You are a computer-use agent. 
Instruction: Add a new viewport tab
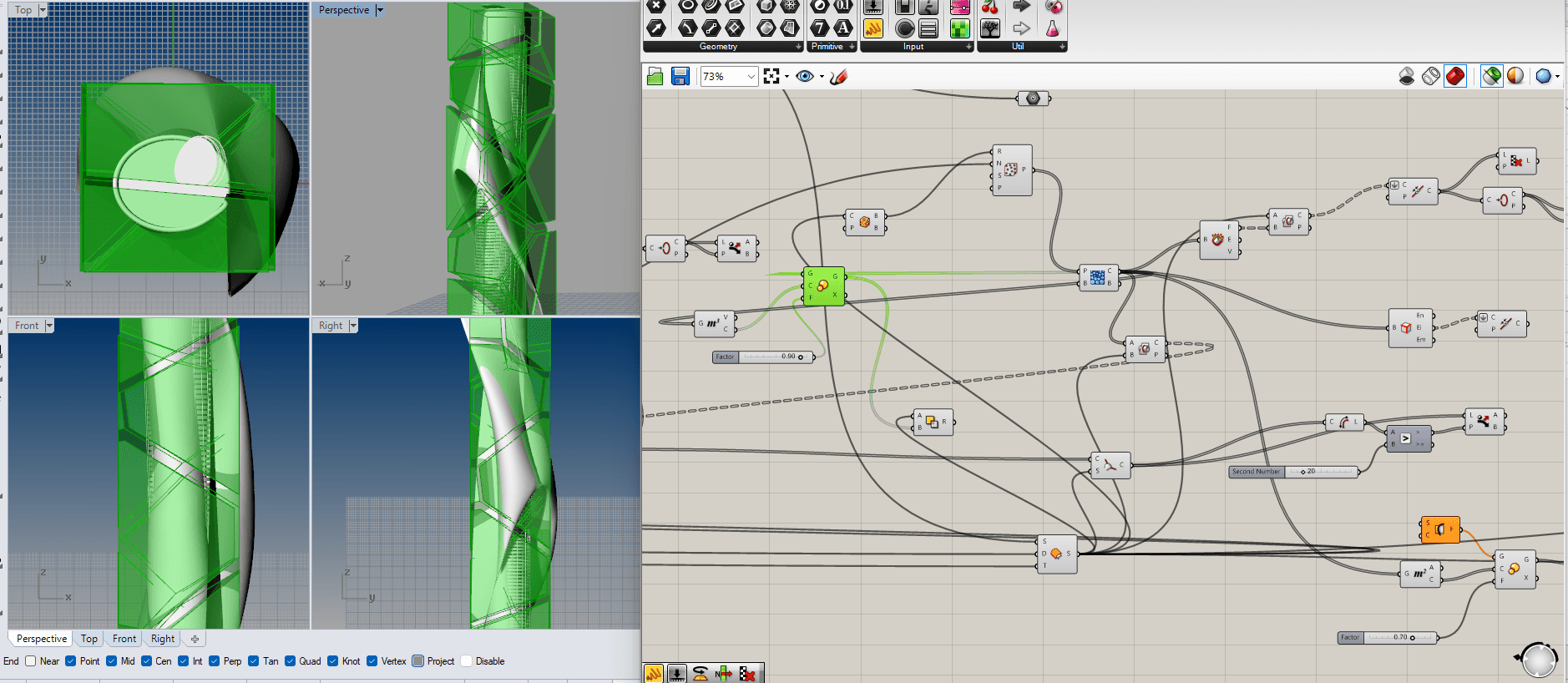(x=195, y=639)
